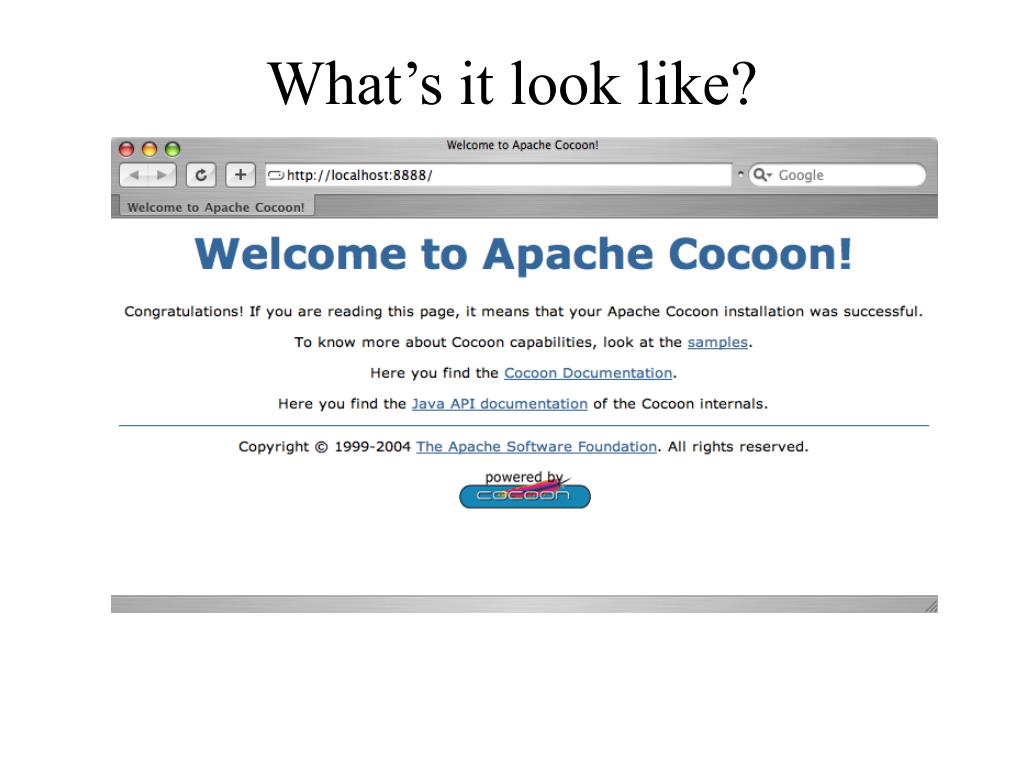Minimize the window with yellow button
The height and width of the screenshot is (768, 1024).
[x=150, y=149]
